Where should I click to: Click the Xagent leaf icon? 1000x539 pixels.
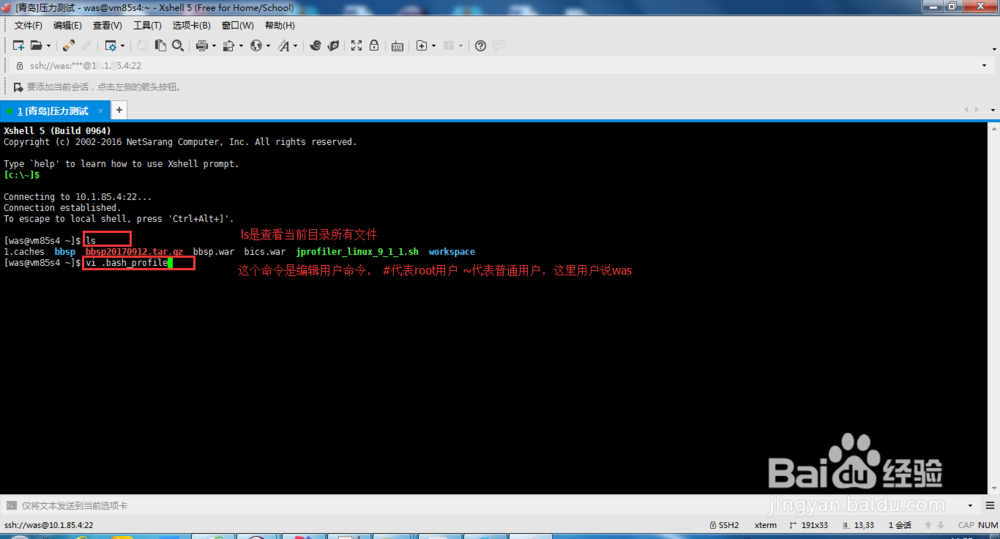[333, 45]
